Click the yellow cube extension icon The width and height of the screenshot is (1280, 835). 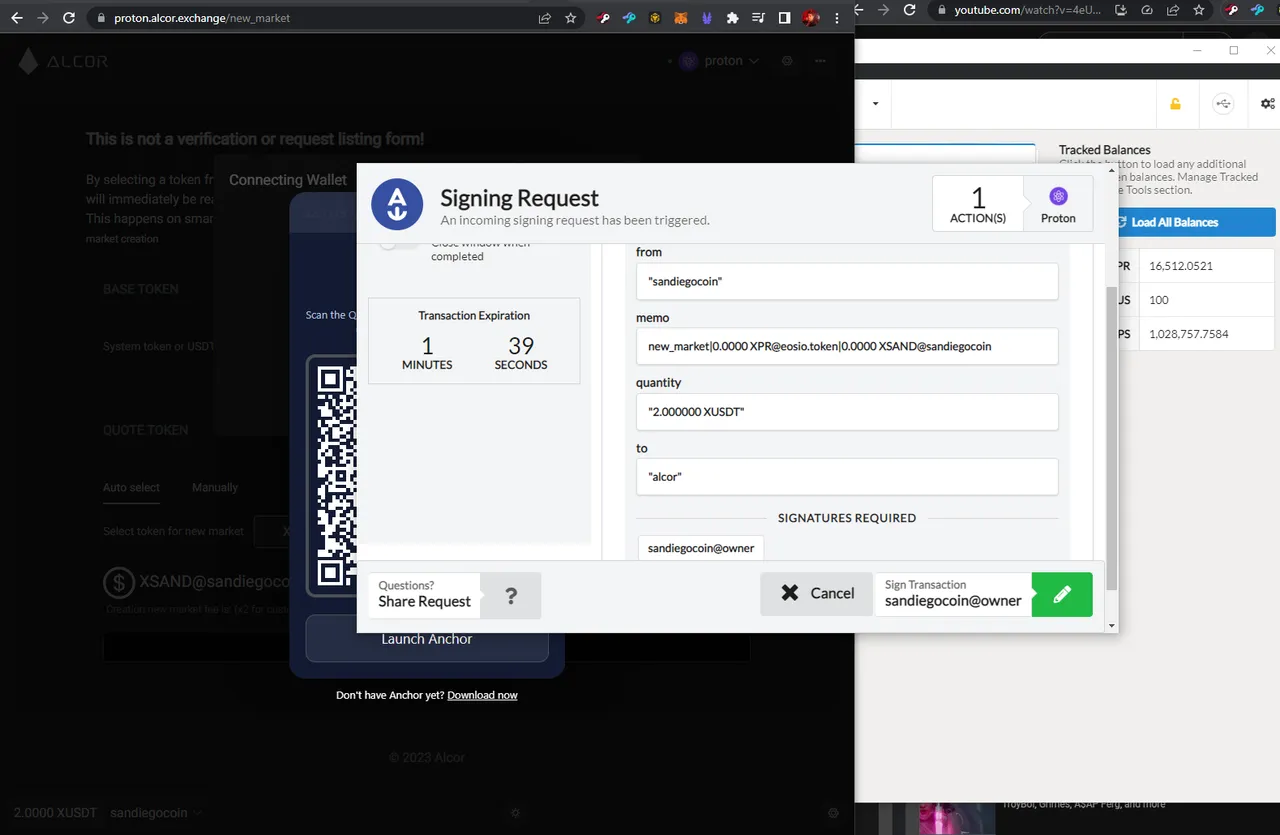point(655,18)
